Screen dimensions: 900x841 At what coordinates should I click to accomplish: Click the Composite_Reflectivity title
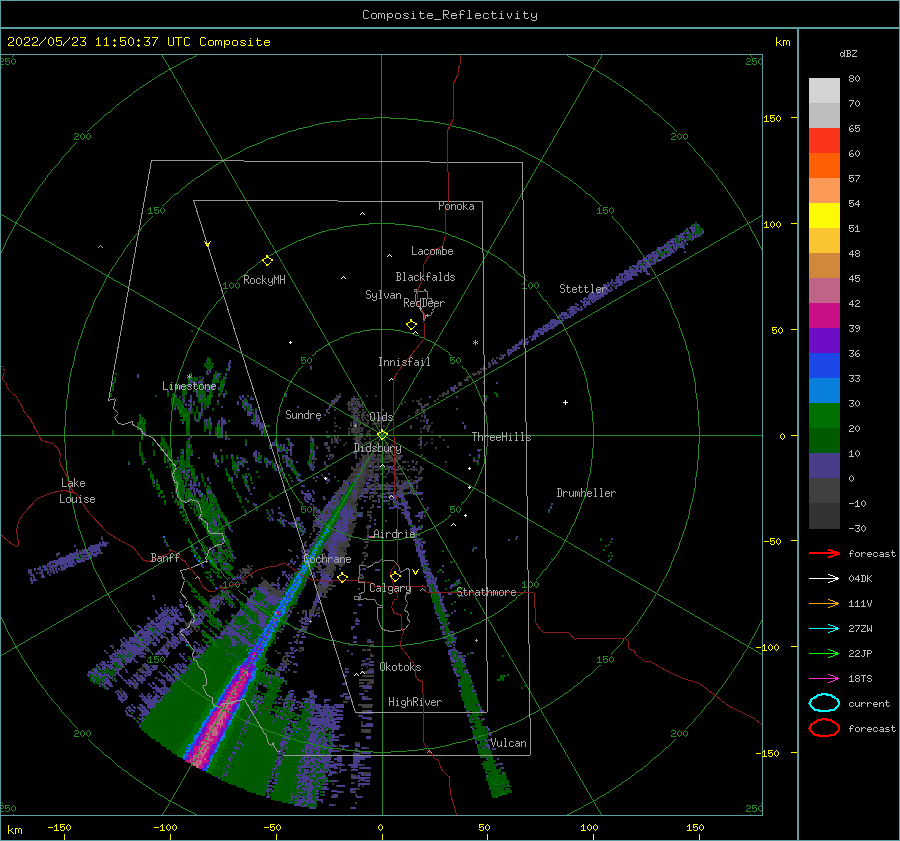(449, 15)
